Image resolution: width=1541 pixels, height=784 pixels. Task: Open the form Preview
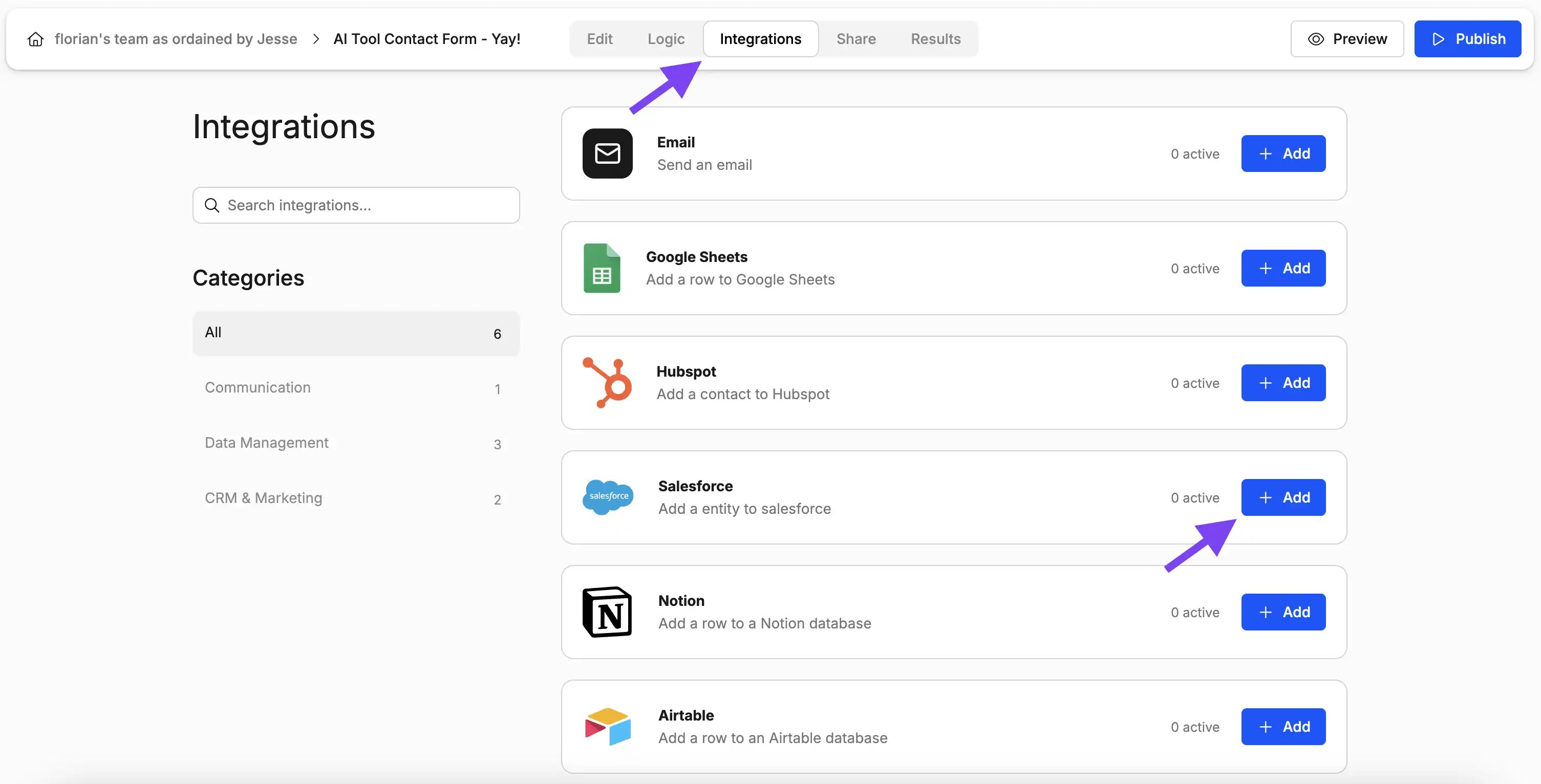[x=1346, y=38]
